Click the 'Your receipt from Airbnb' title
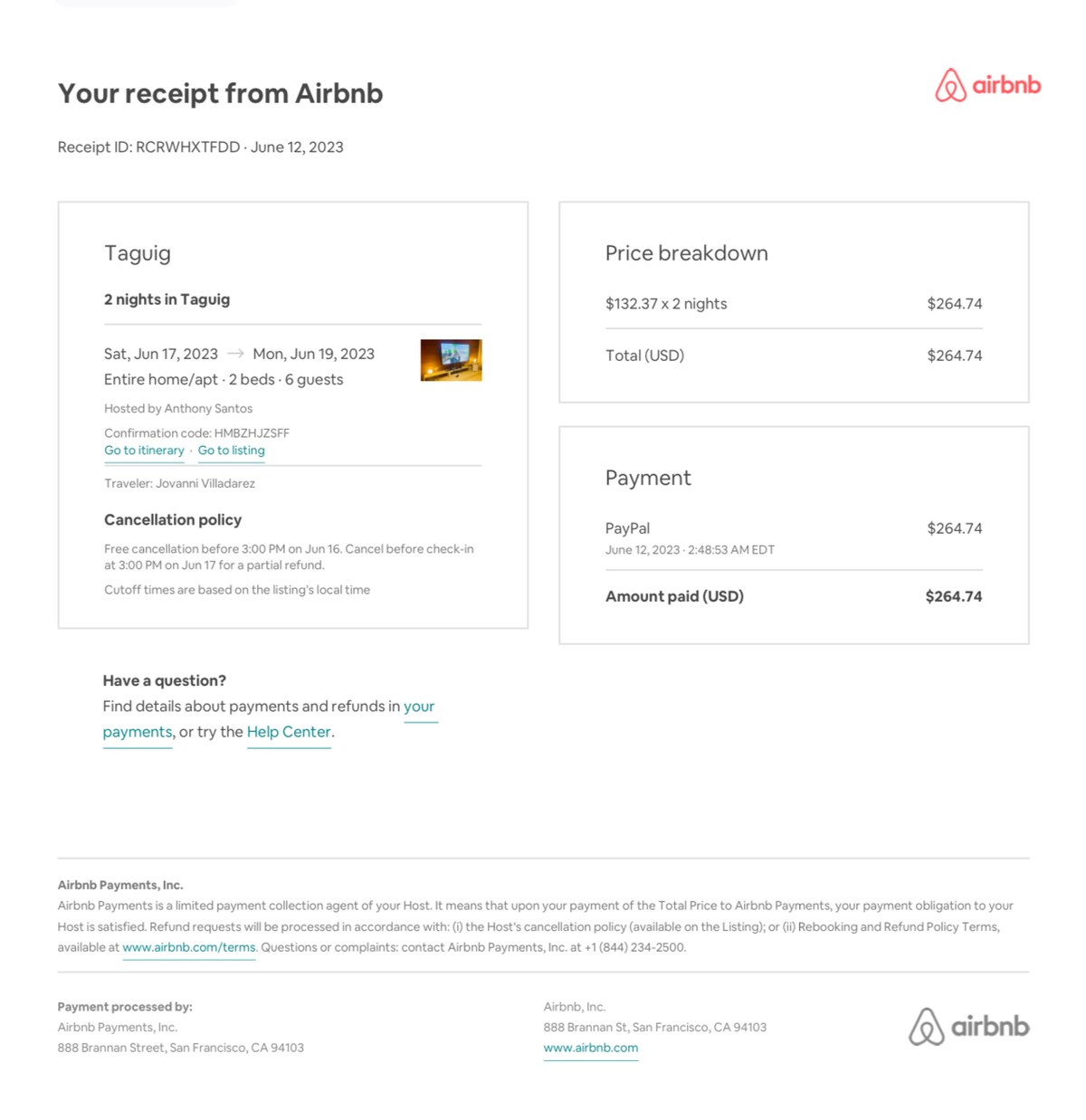The image size is (1086, 1120). pyautogui.click(x=221, y=93)
